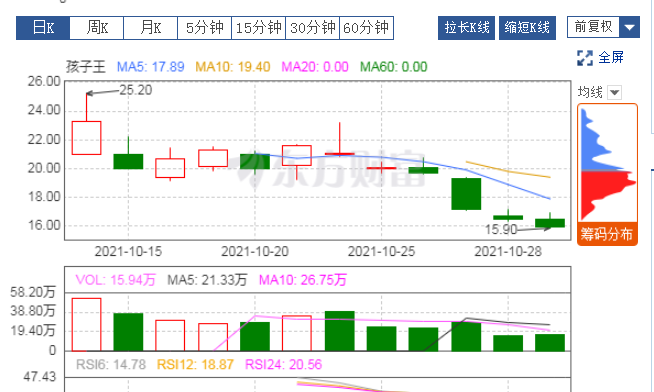Switch to the 月K monthly chart tab
Screen dimensions: 654x392
tap(151, 28)
